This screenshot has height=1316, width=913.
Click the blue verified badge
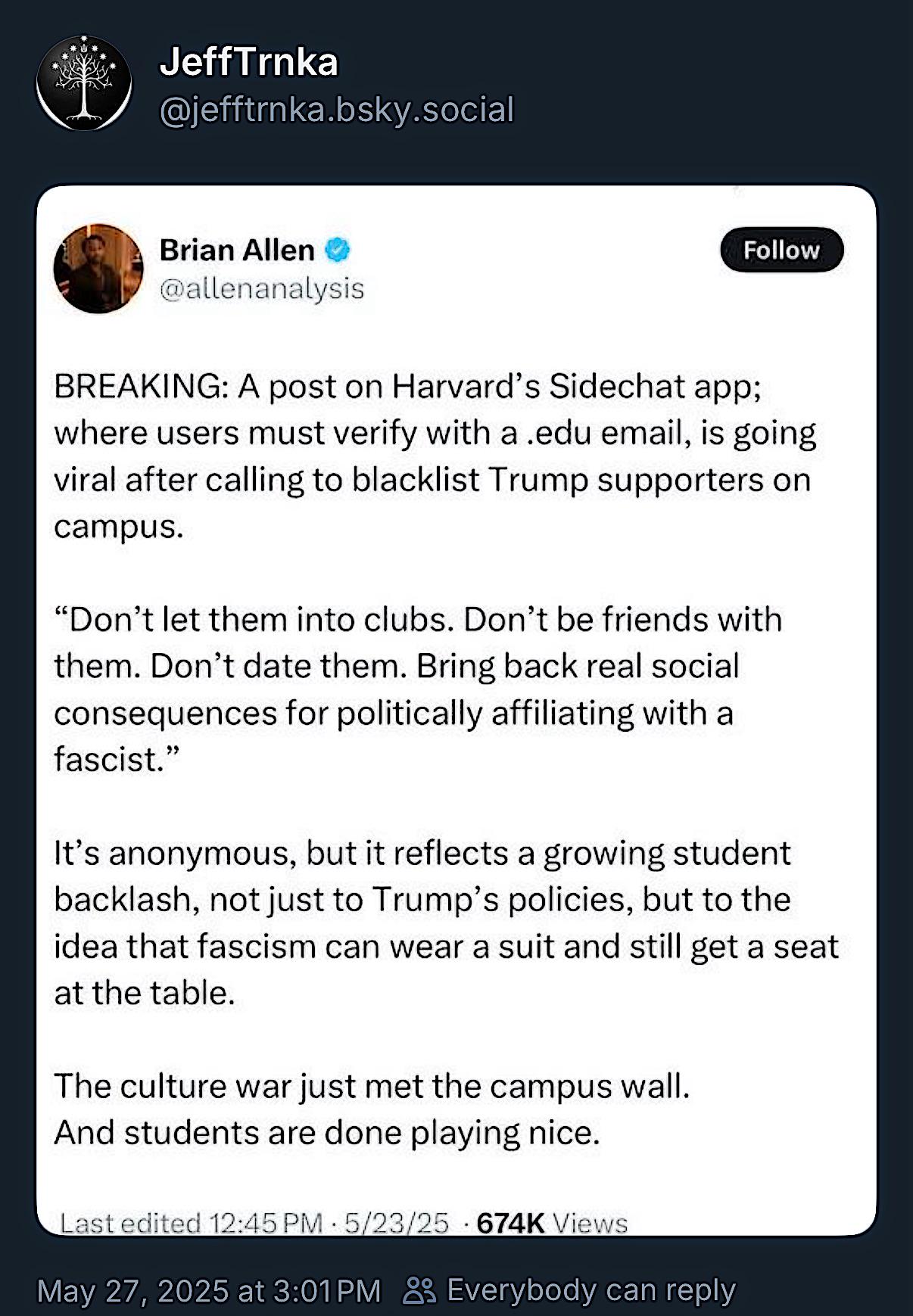(338, 250)
